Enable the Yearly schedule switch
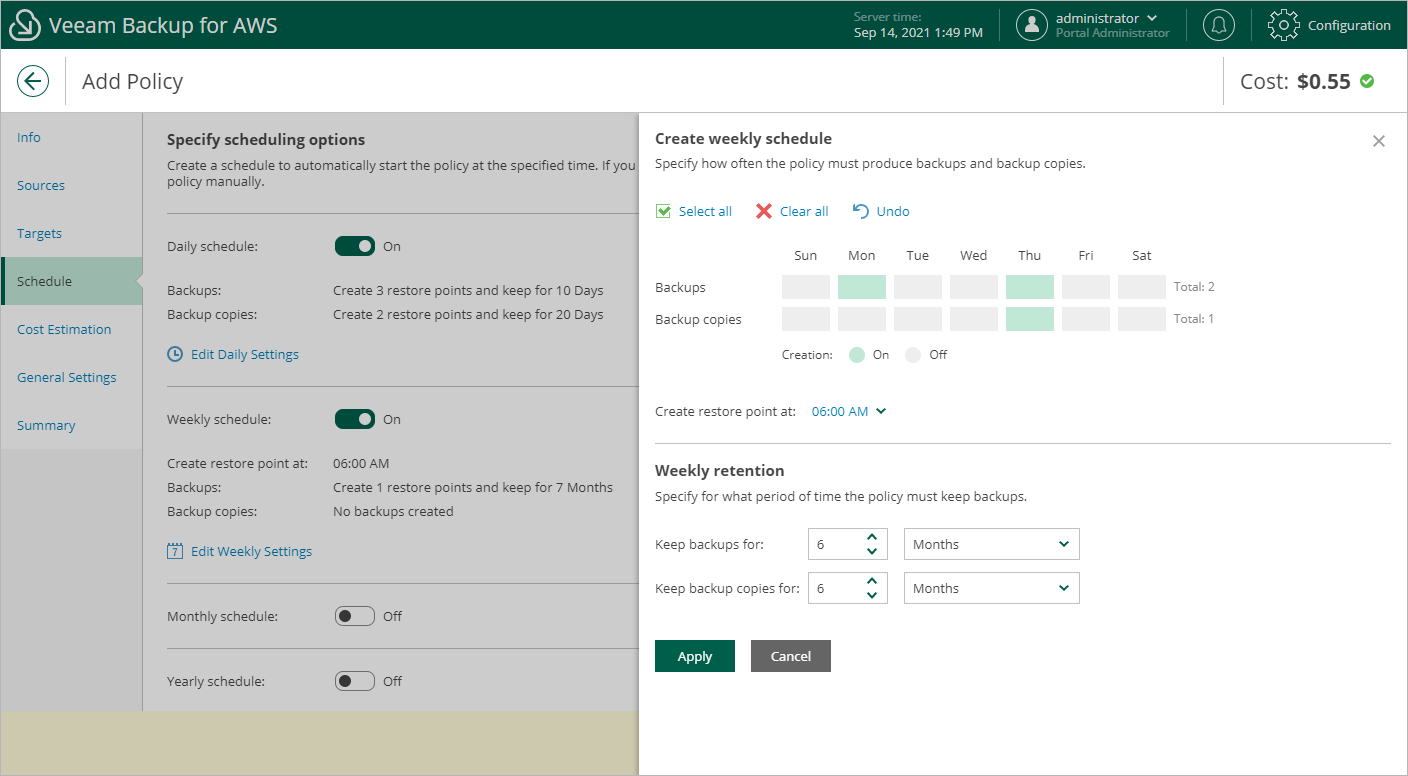Viewport: 1408px width, 776px height. click(355, 681)
